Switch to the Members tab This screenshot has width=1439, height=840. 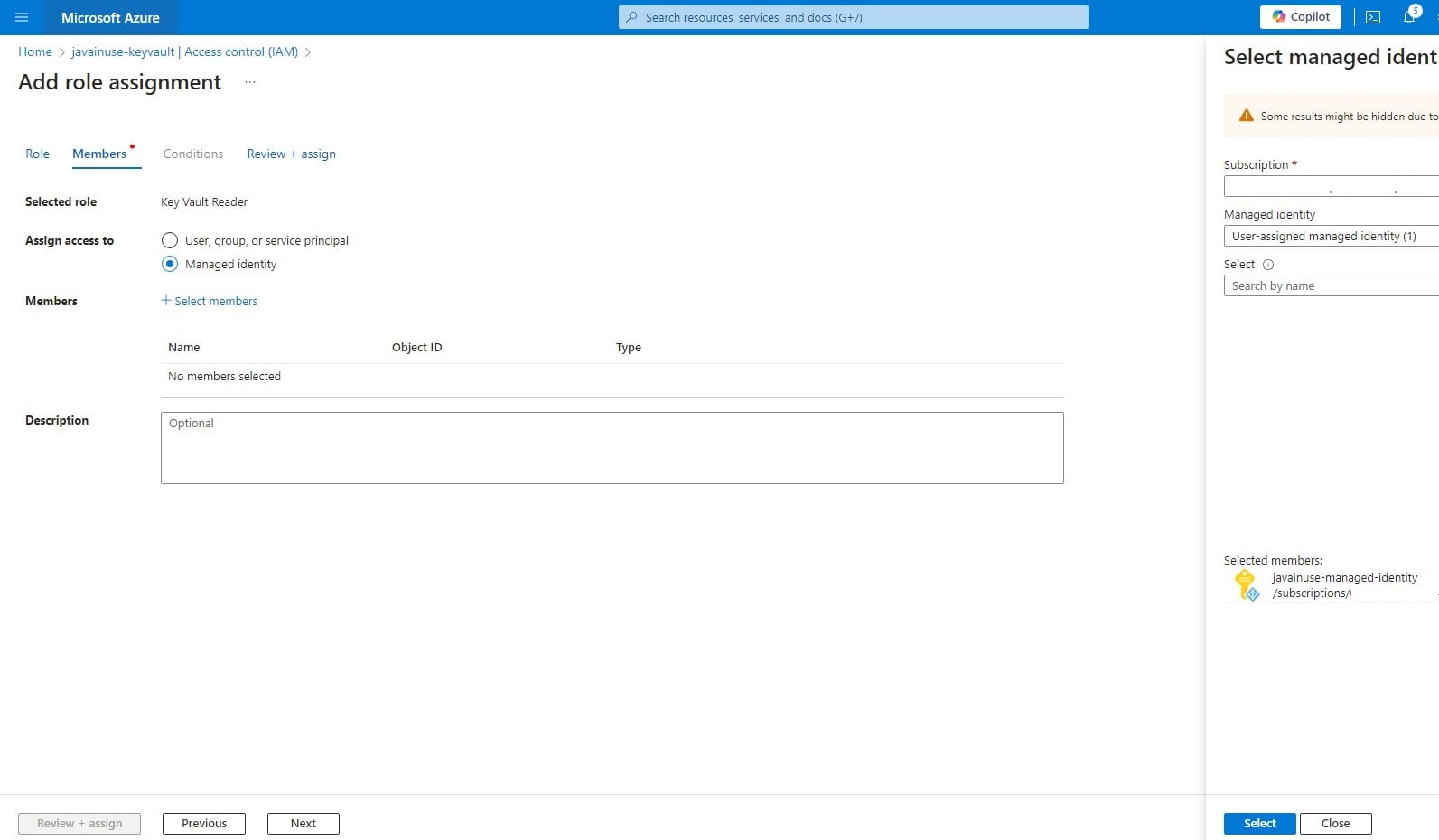pos(99,154)
